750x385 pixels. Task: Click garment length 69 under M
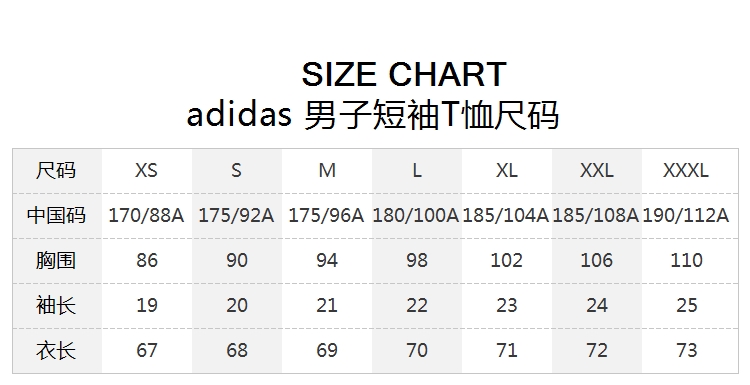click(x=327, y=350)
